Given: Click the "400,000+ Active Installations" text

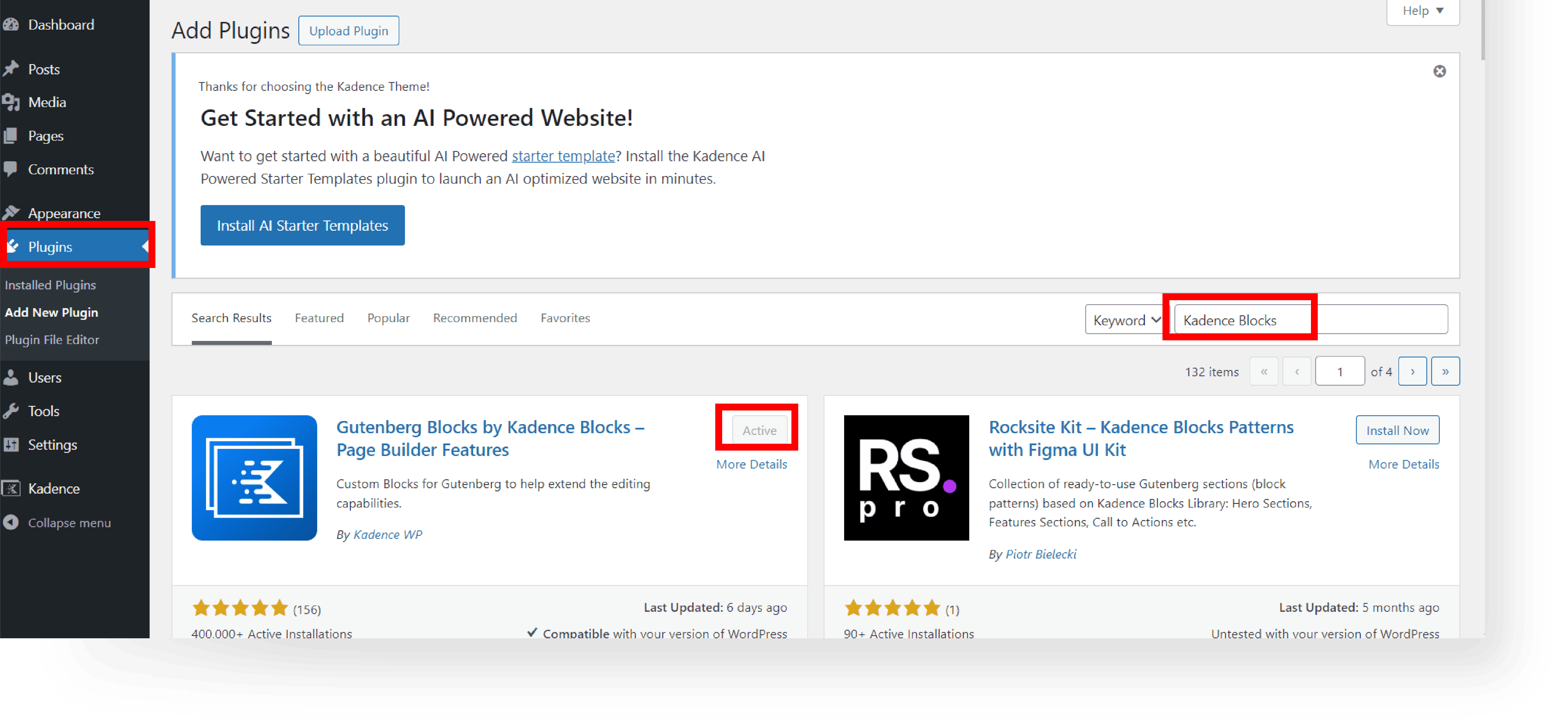Looking at the screenshot, I should pos(272,633).
